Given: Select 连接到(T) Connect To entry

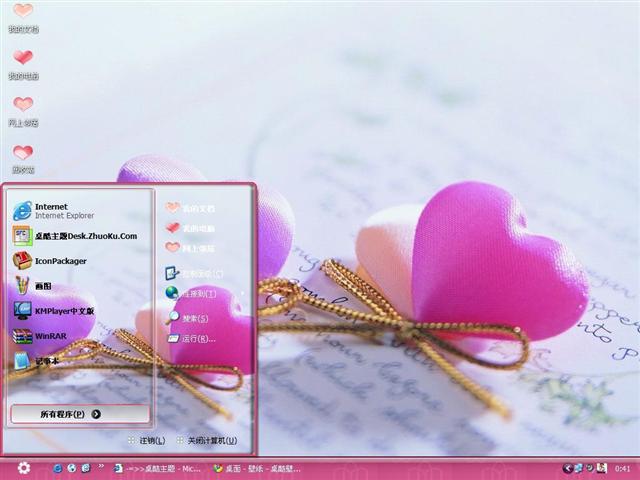Looking at the screenshot, I should coord(191,293).
